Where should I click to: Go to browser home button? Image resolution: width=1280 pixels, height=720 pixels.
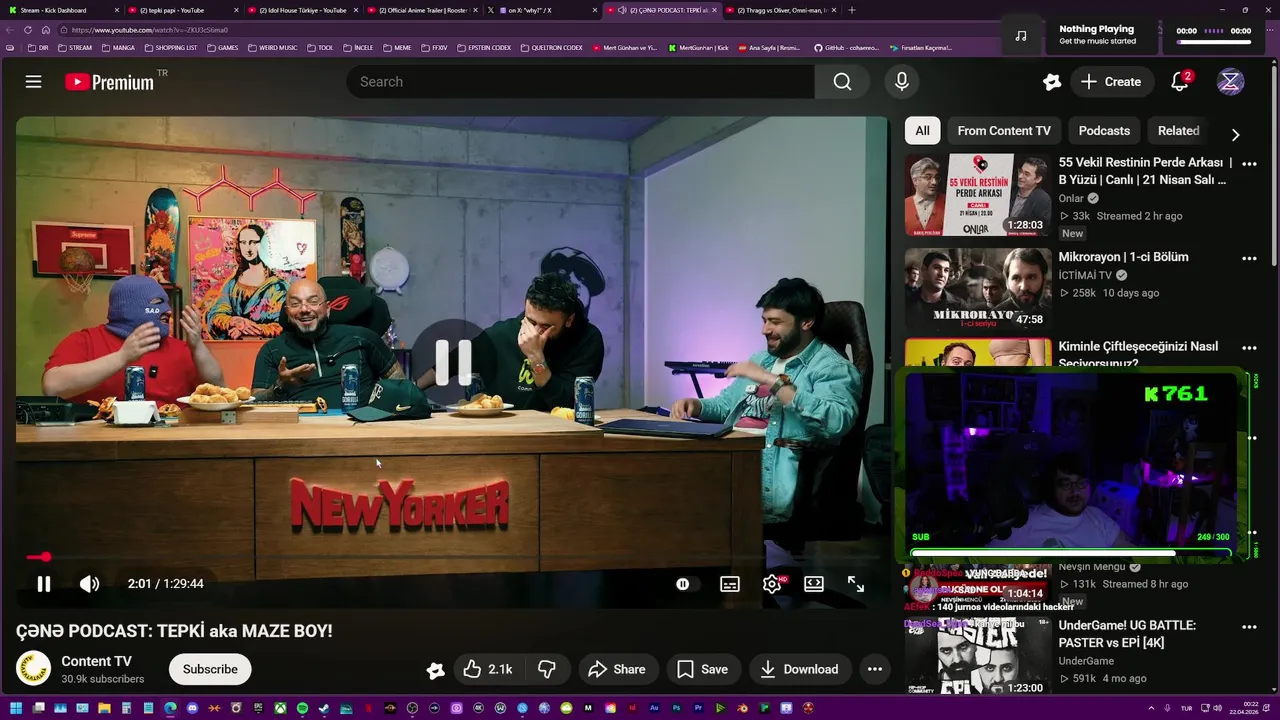(x=46, y=30)
